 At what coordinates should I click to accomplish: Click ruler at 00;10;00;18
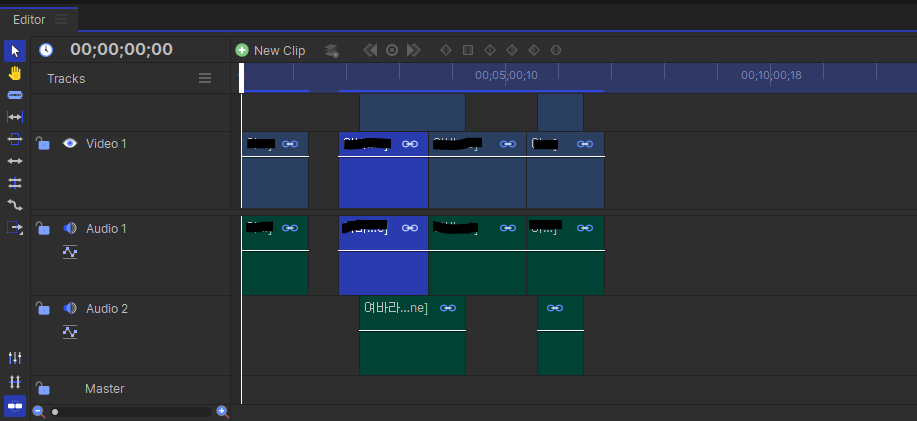[771, 75]
